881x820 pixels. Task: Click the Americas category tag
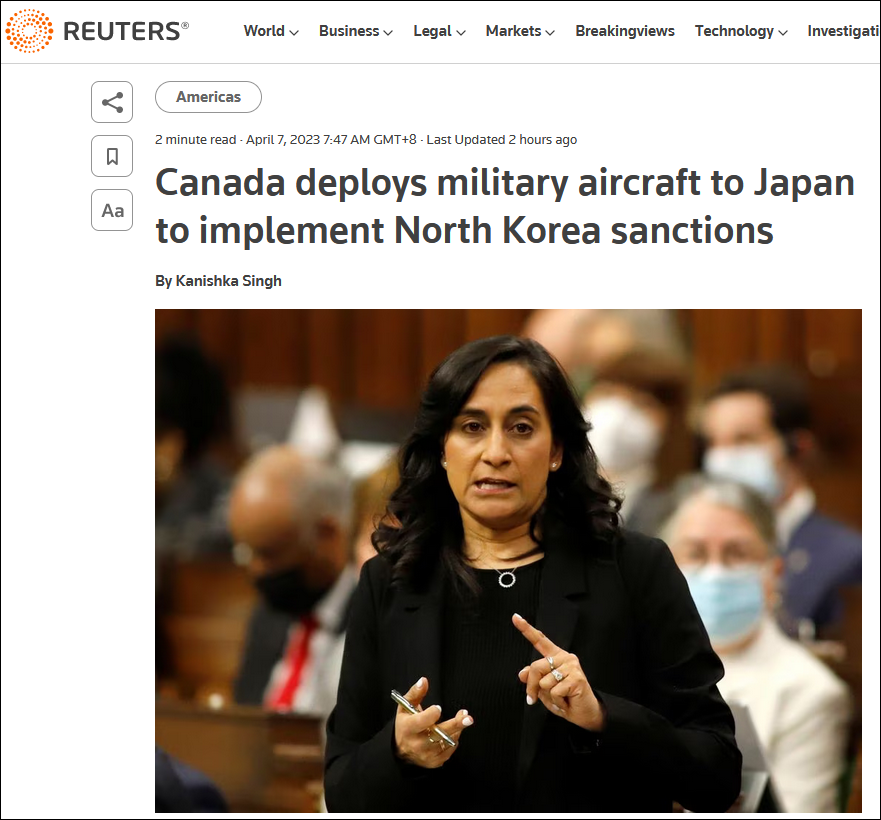point(208,97)
